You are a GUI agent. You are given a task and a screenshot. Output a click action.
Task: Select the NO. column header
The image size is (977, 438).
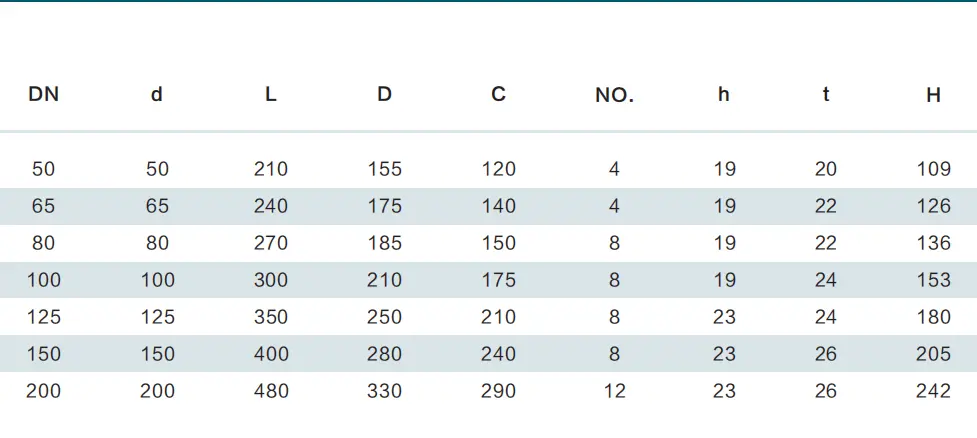click(614, 95)
